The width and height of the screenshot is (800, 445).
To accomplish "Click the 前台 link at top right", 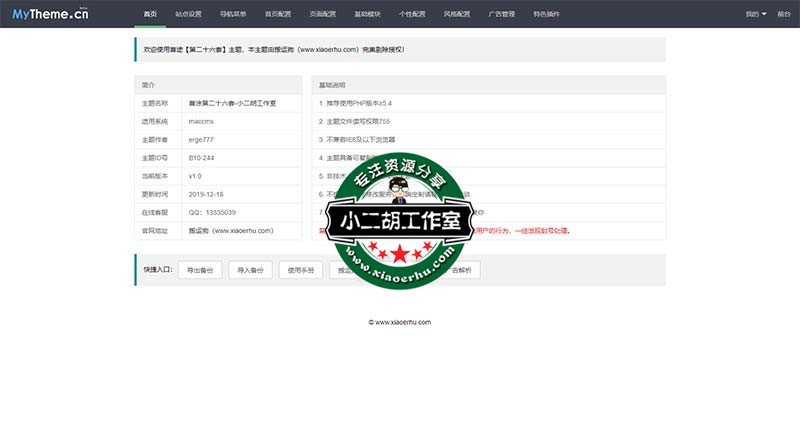I will click(783, 15).
